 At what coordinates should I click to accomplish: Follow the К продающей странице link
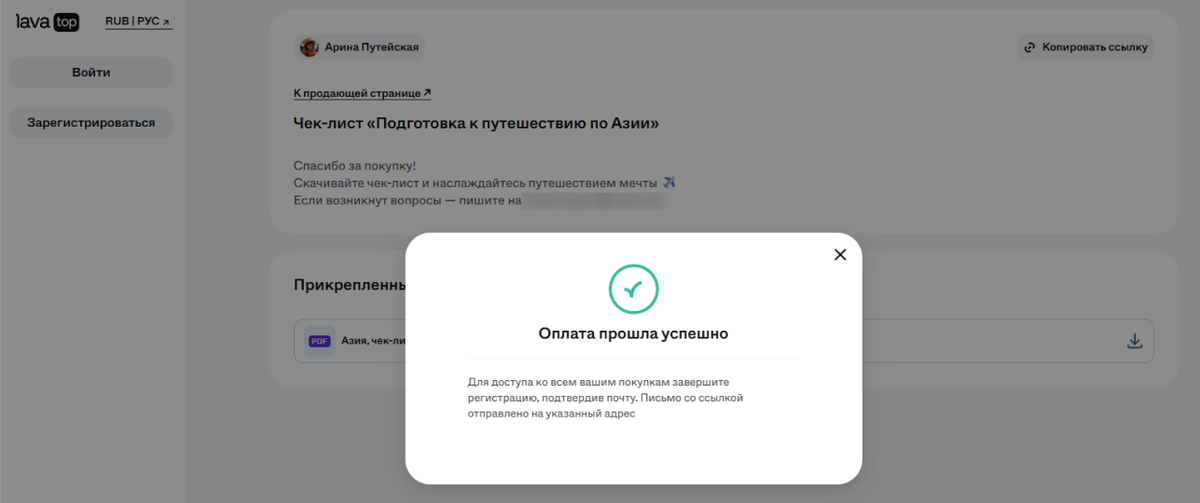362,93
